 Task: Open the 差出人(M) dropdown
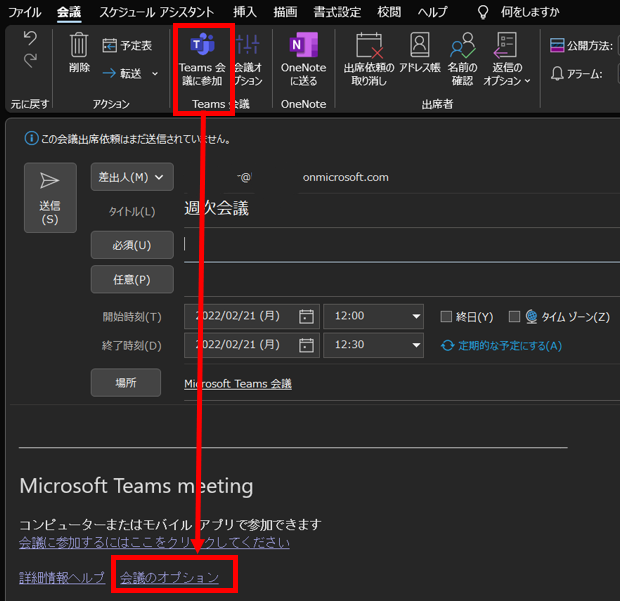[x=132, y=177]
